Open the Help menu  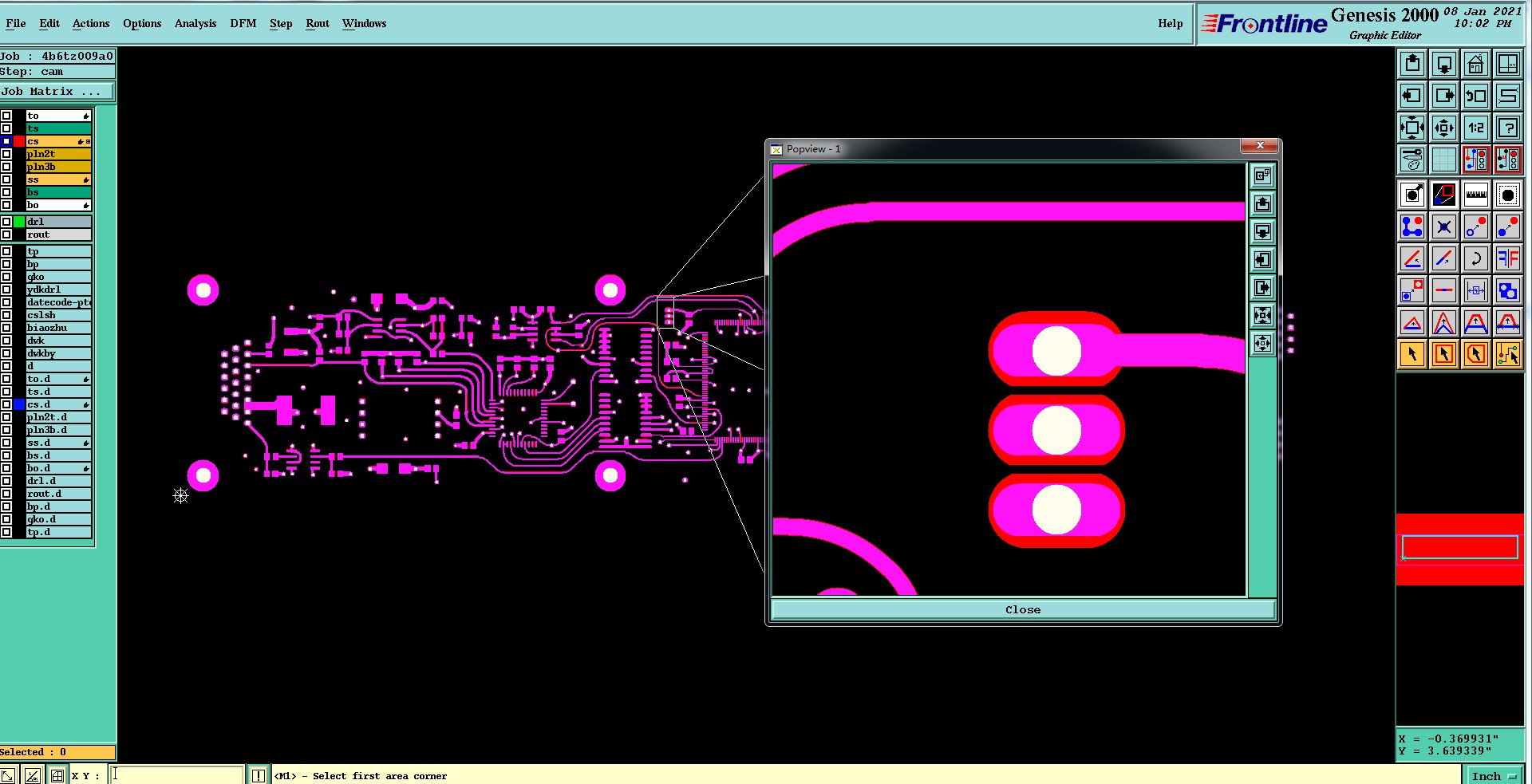click(x=1171, y=23)
